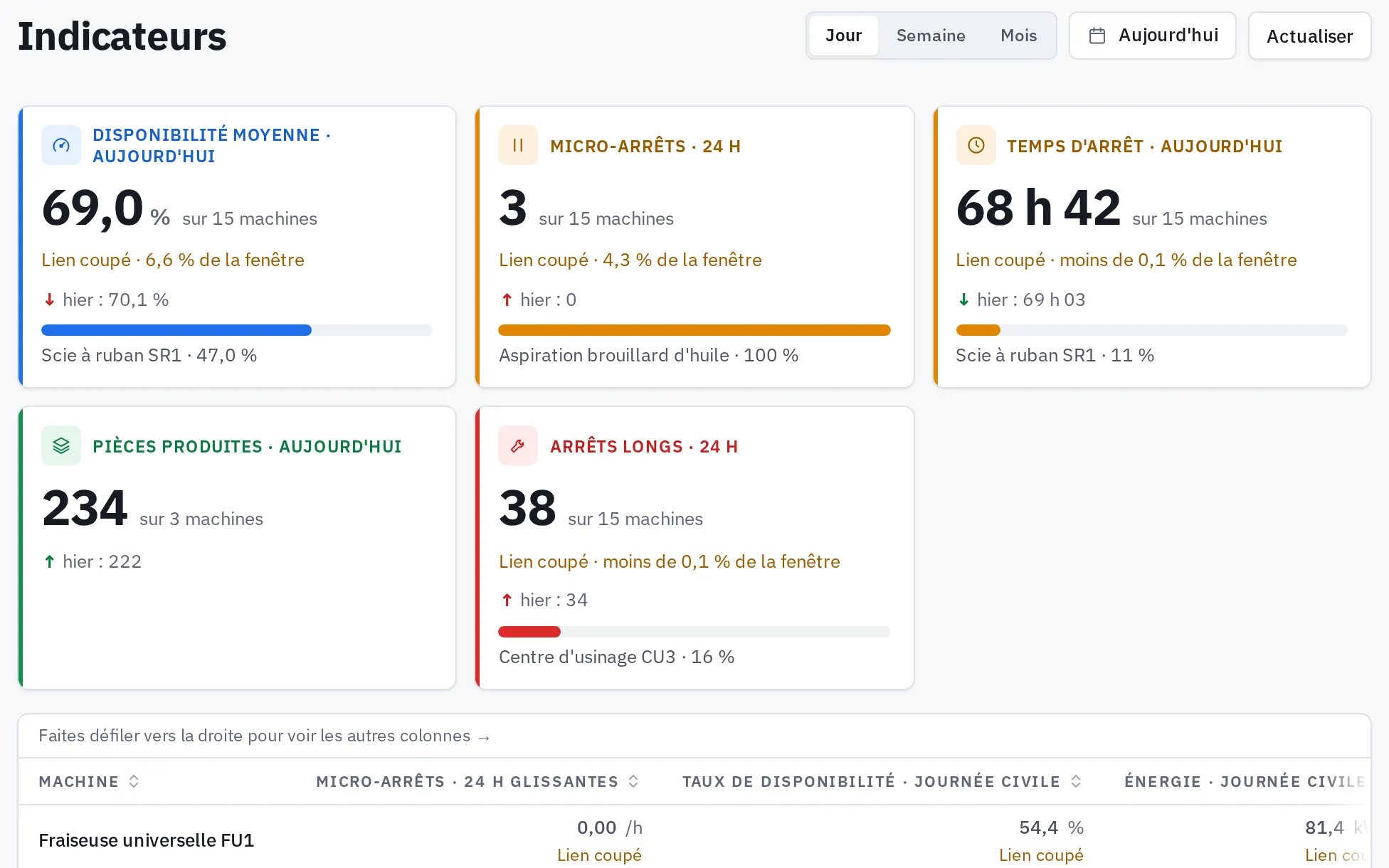Click 'Centre d'usinage CU3 · 16 %' label

[x=617, y=657]
